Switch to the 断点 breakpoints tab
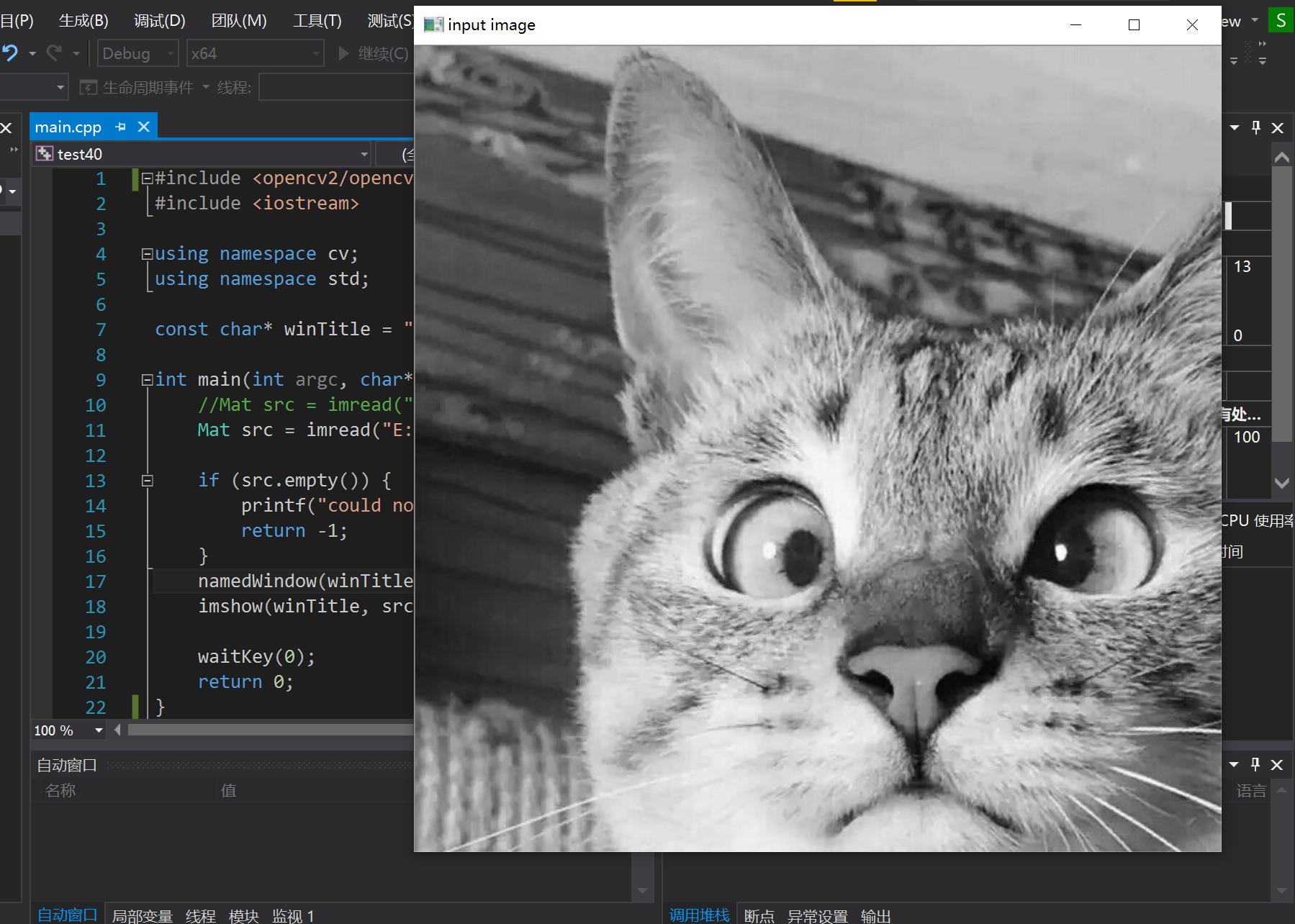Image resolution: width=1295 pixels, height=924 pixels. point(759,915)
